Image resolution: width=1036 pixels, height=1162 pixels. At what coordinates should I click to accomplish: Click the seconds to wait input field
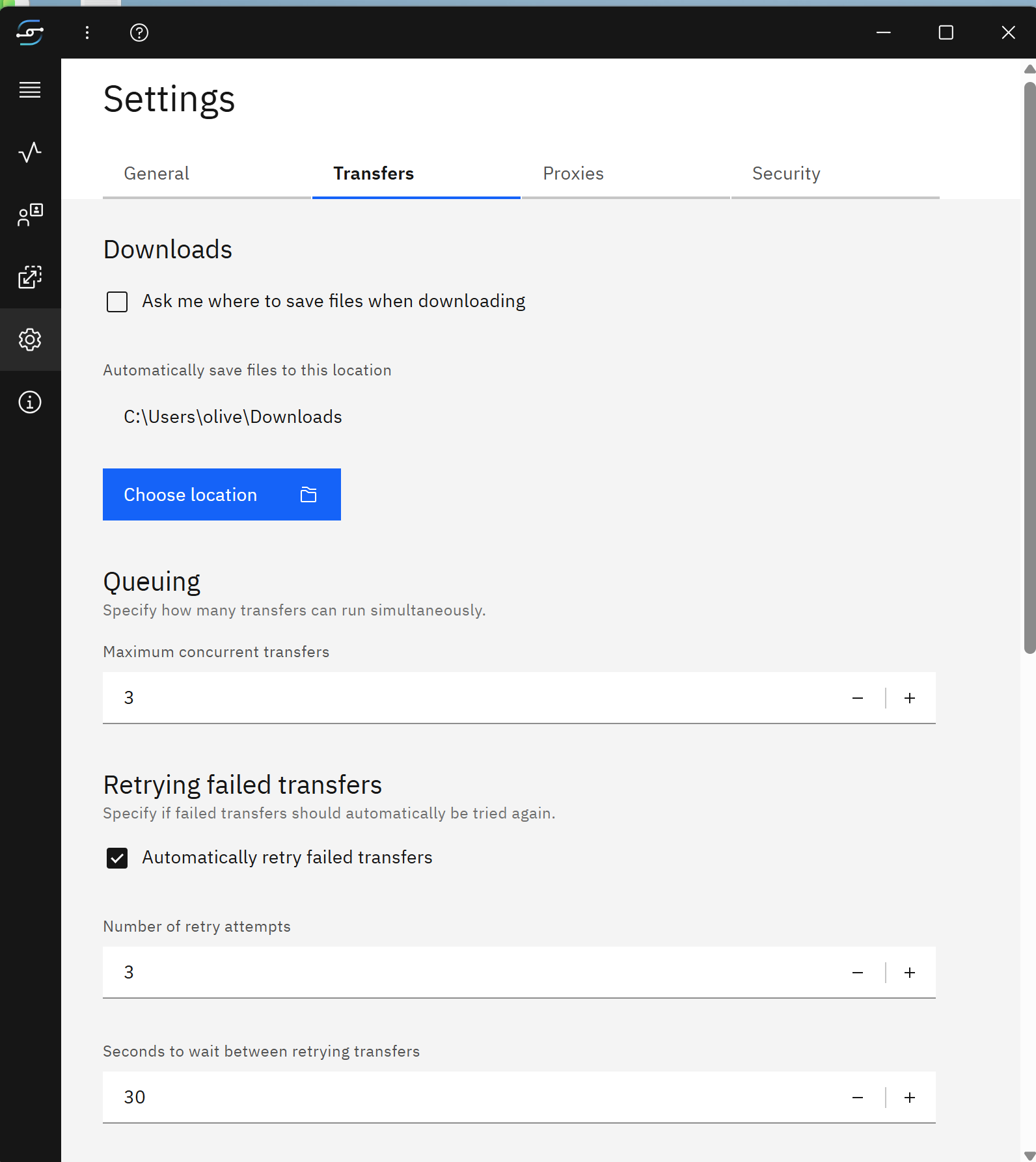pos(456,1098)
